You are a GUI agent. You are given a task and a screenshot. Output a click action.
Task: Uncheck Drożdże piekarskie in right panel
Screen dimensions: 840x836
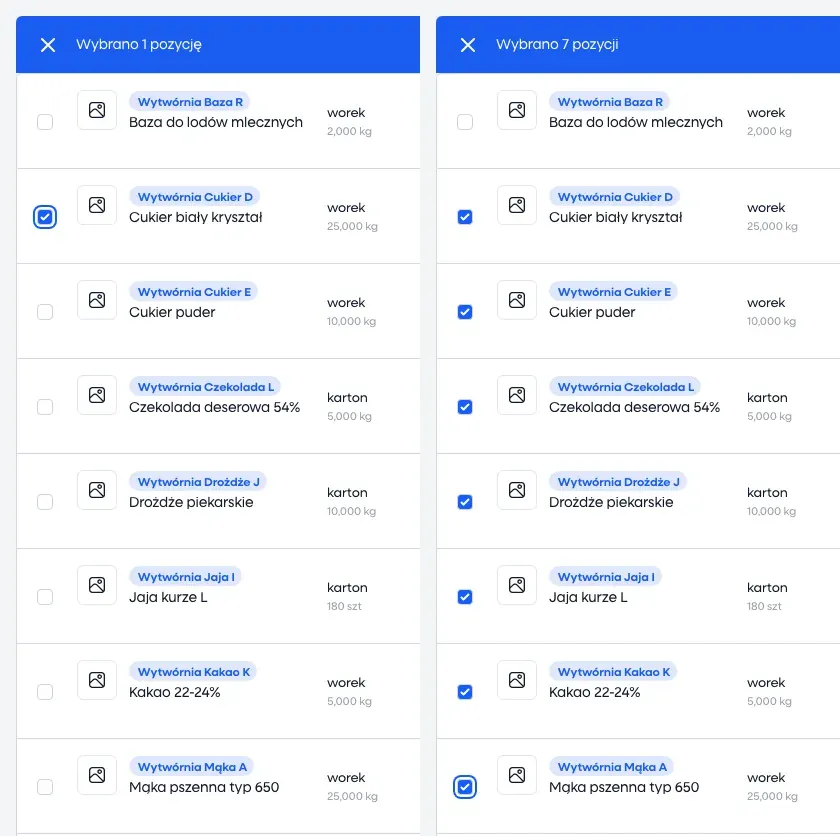465,502
